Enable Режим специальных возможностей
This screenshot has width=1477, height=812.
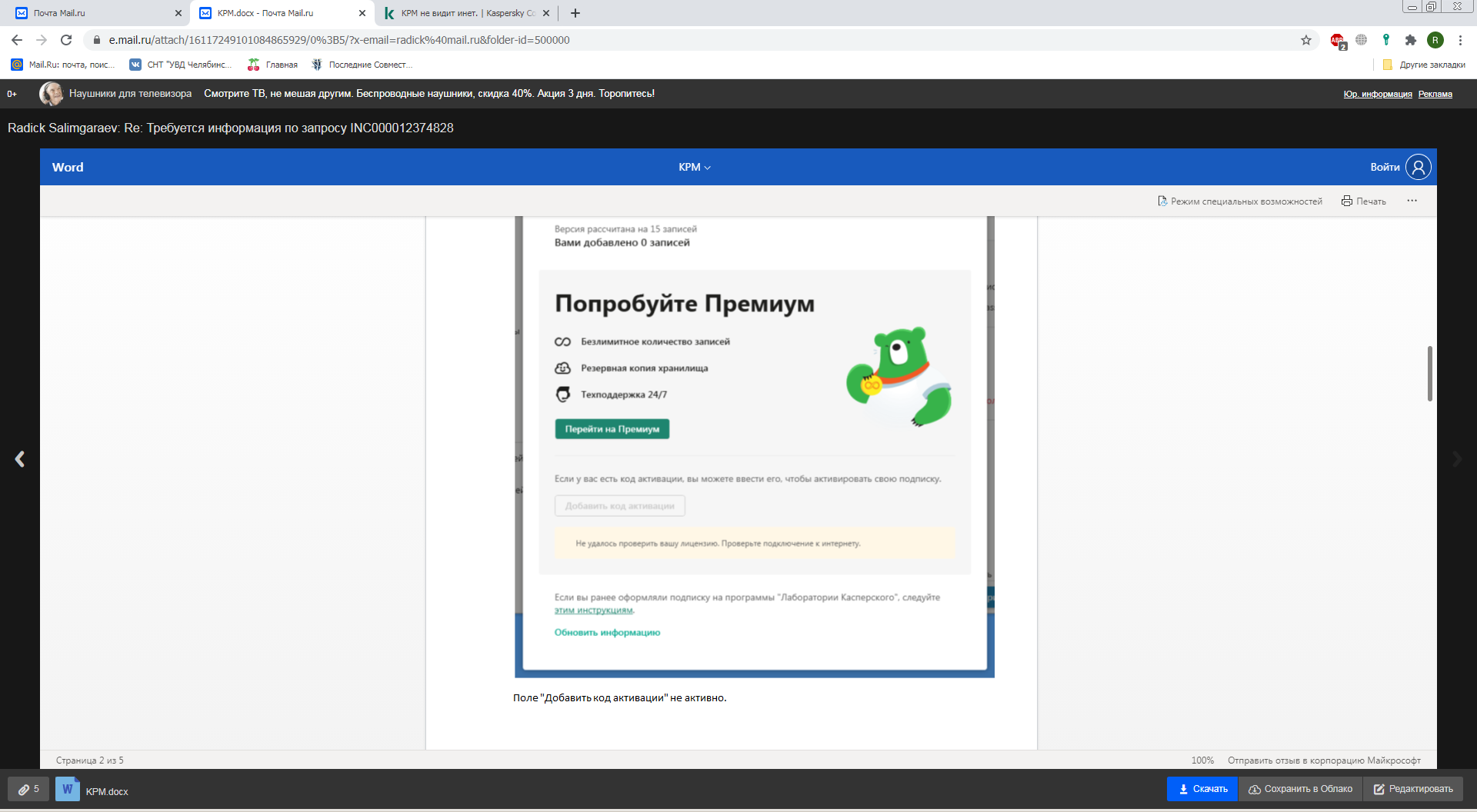click(1240, 201)
